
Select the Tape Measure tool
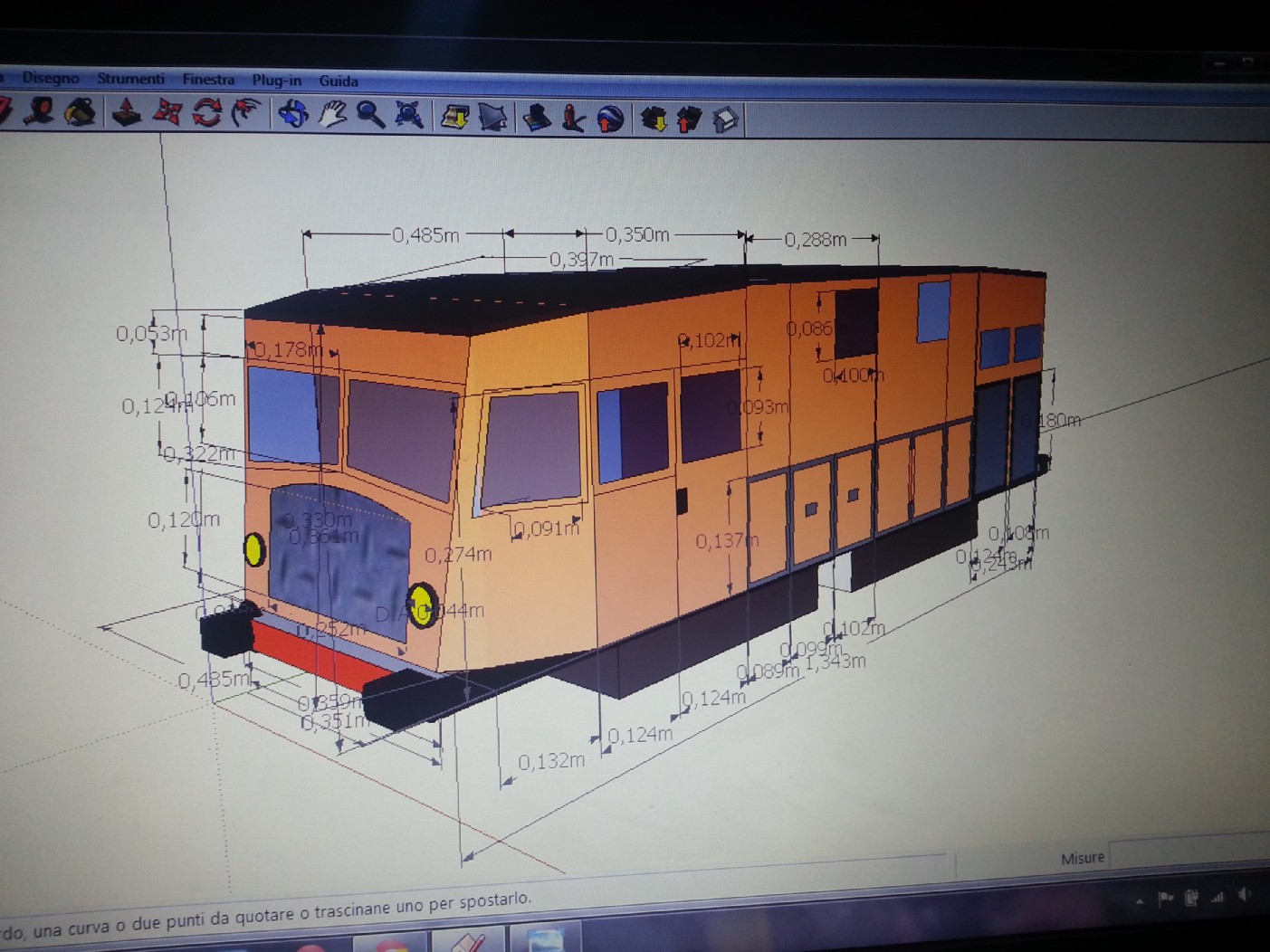coord(40,111)
